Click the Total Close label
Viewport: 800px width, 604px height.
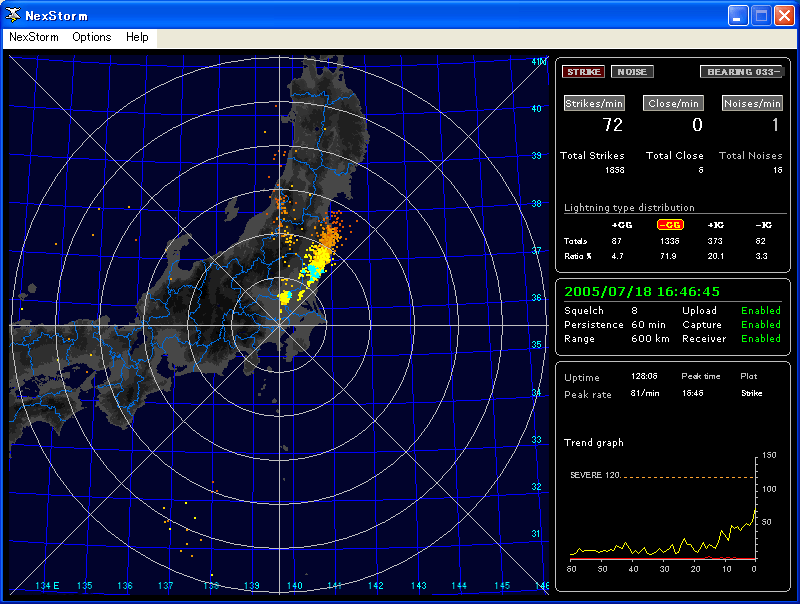674,156
